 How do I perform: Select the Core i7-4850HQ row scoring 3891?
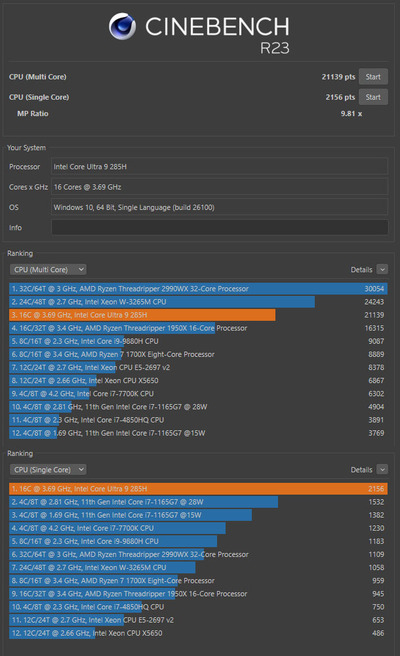click(x=198, y=420)
